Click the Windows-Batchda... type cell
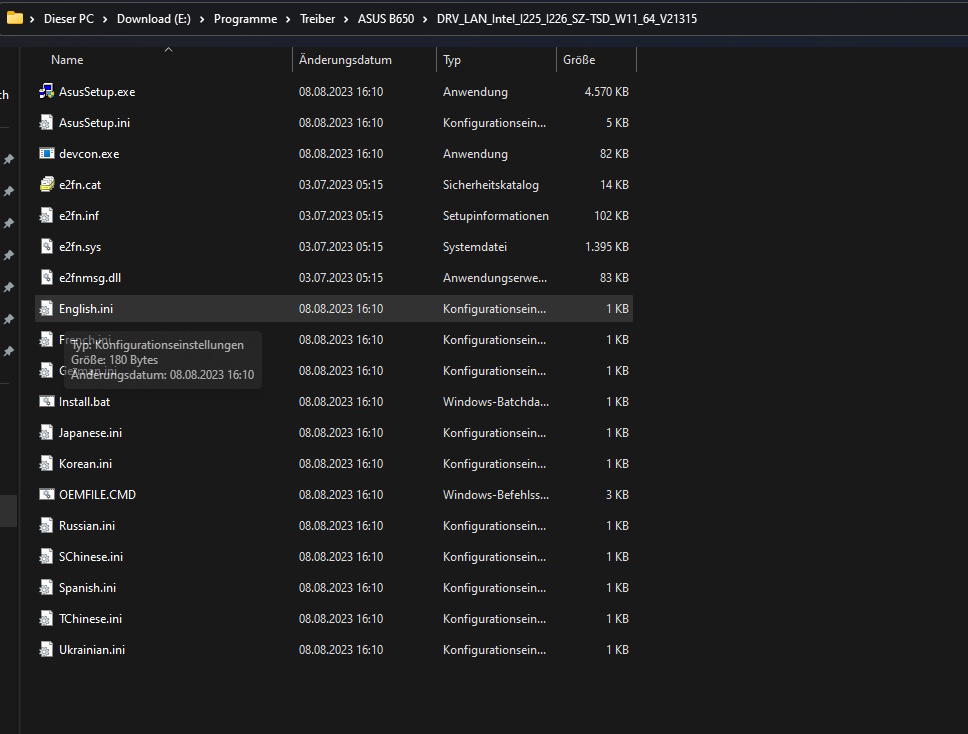 click(495, 402)
